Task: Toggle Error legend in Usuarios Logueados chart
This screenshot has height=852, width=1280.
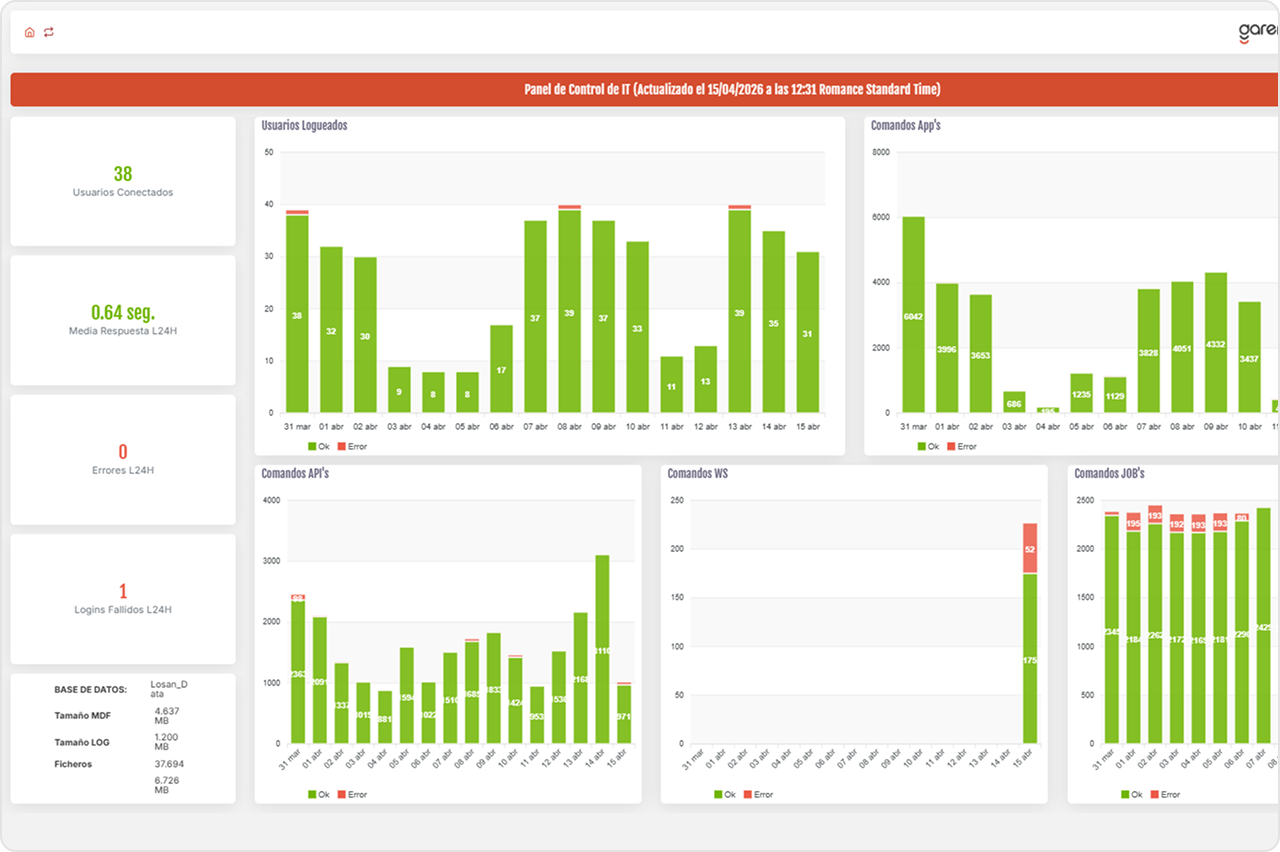Action: (352, 446)
